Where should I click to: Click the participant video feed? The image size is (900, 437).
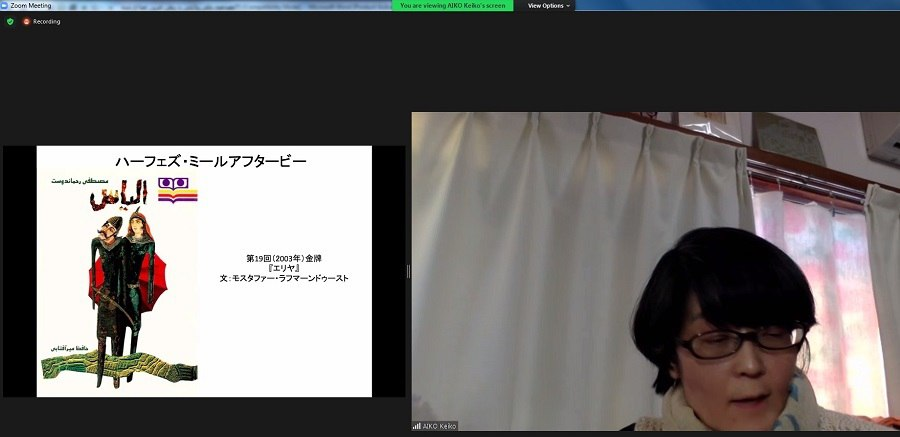tap(655, 270)
